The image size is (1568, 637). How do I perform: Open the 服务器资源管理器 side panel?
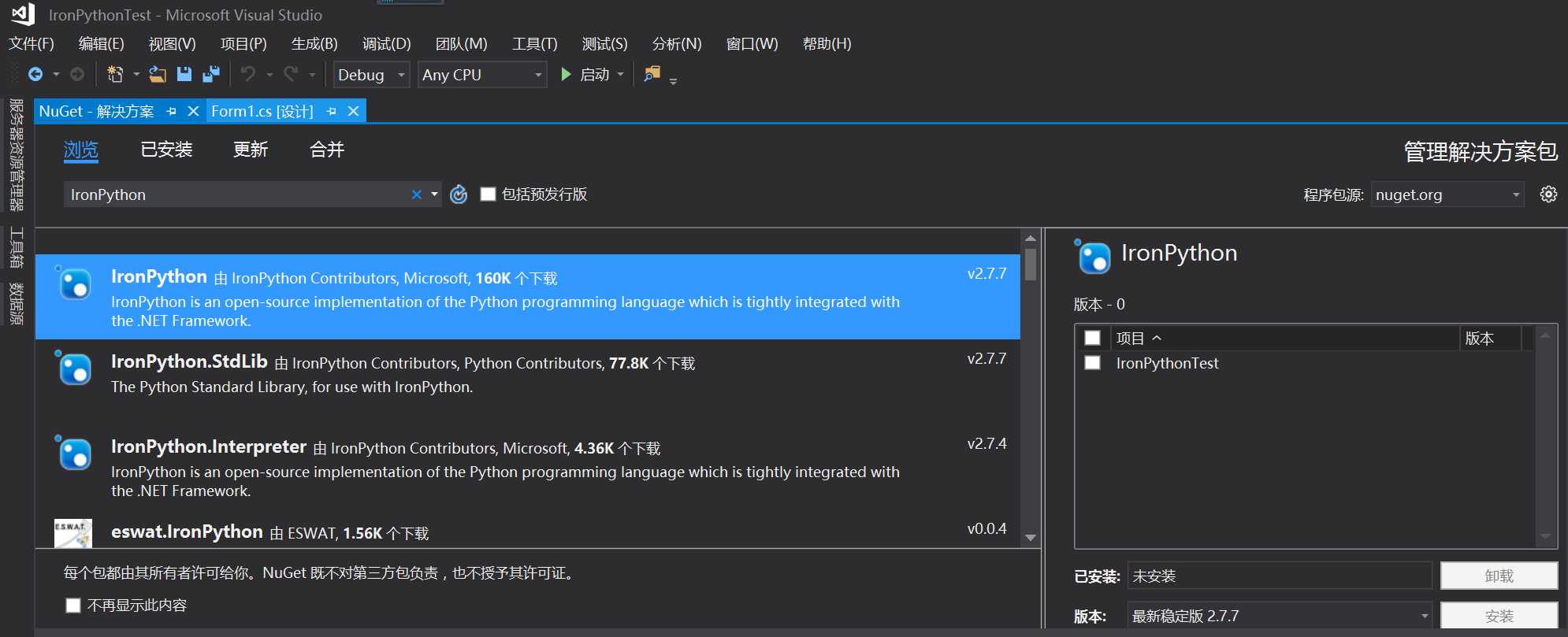[17, 155]
